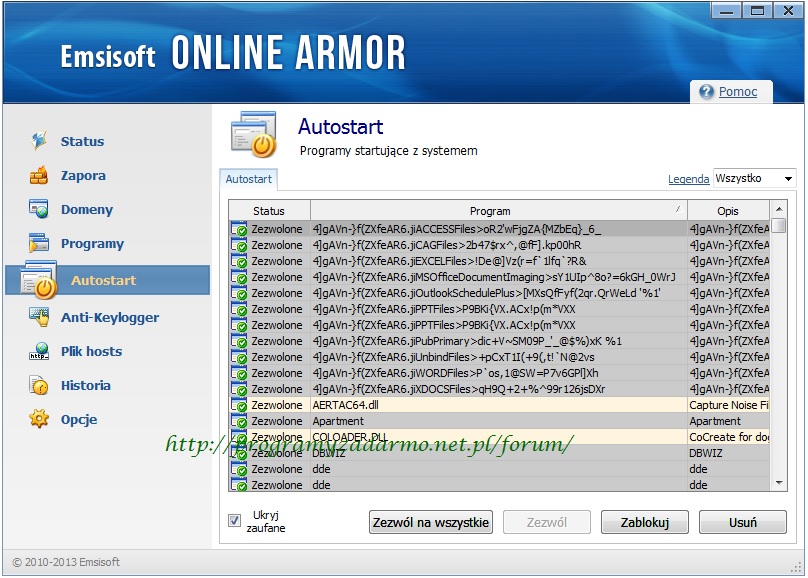Toggle the Ukryj zaufane checkbox

(235, 520)
